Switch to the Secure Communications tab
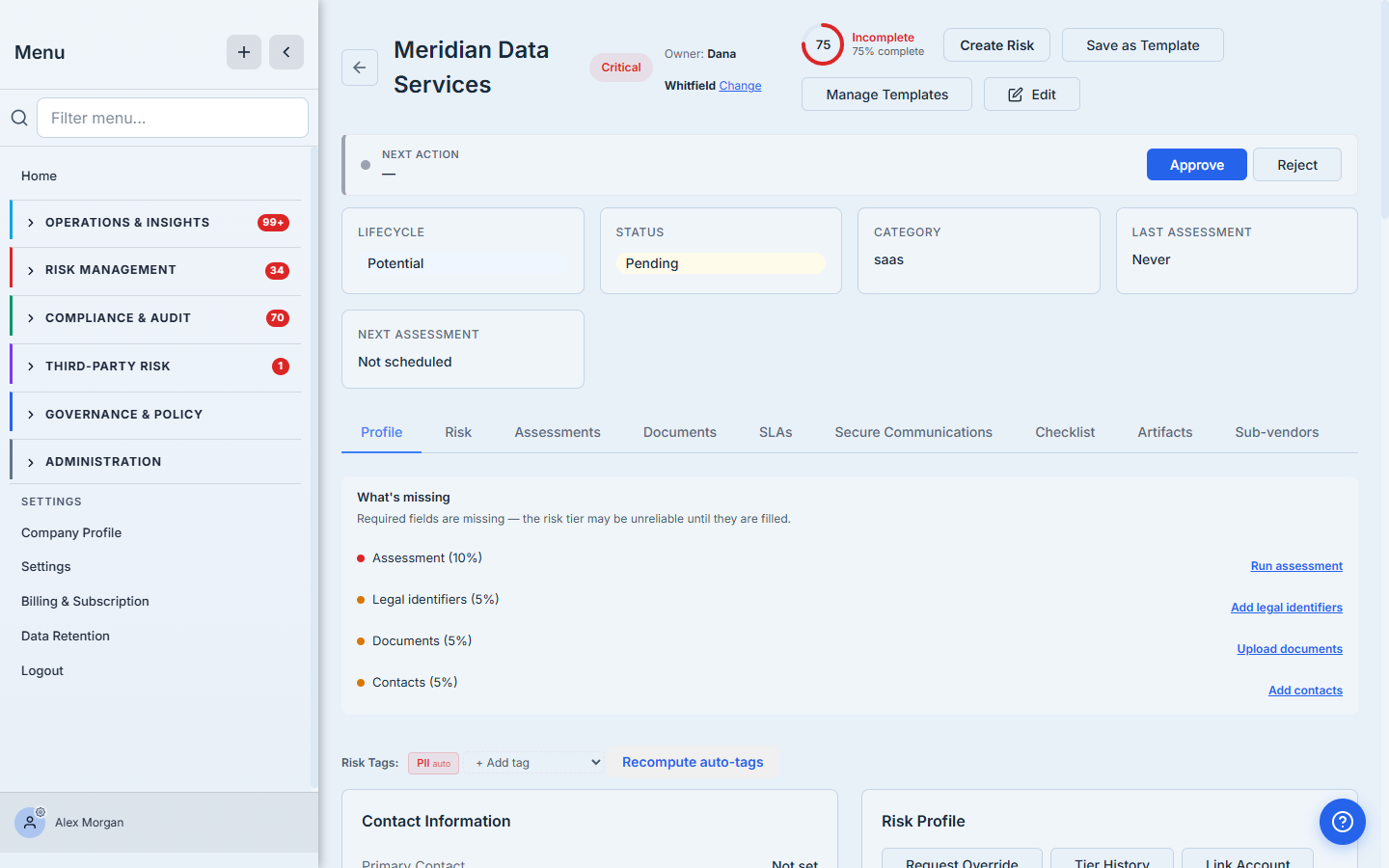Viewport: 1389px width, 868px height. point(913,432)
